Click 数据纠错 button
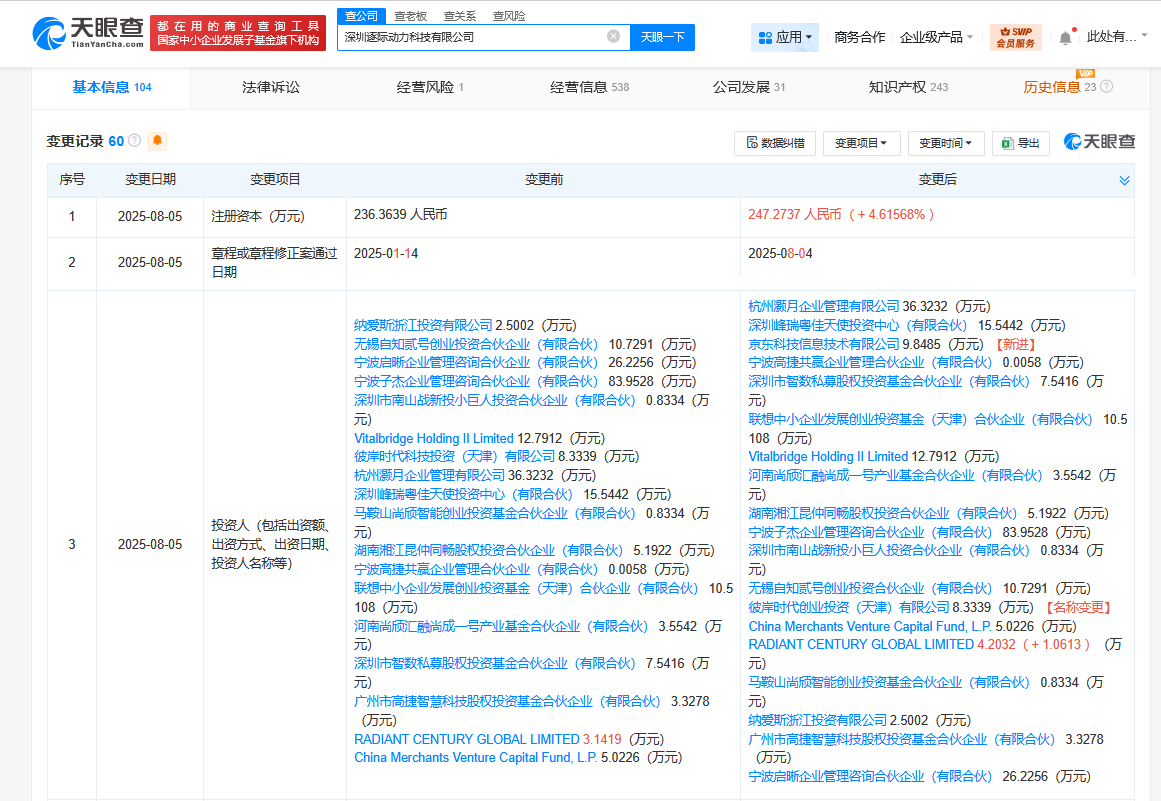Screen dimensions: 1161x801 774,143
